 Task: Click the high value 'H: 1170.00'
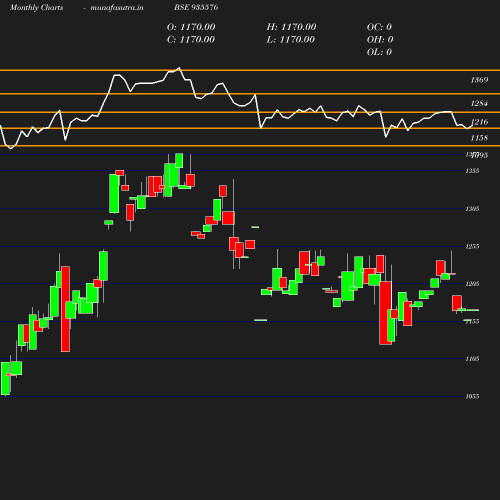coord(291,27)
